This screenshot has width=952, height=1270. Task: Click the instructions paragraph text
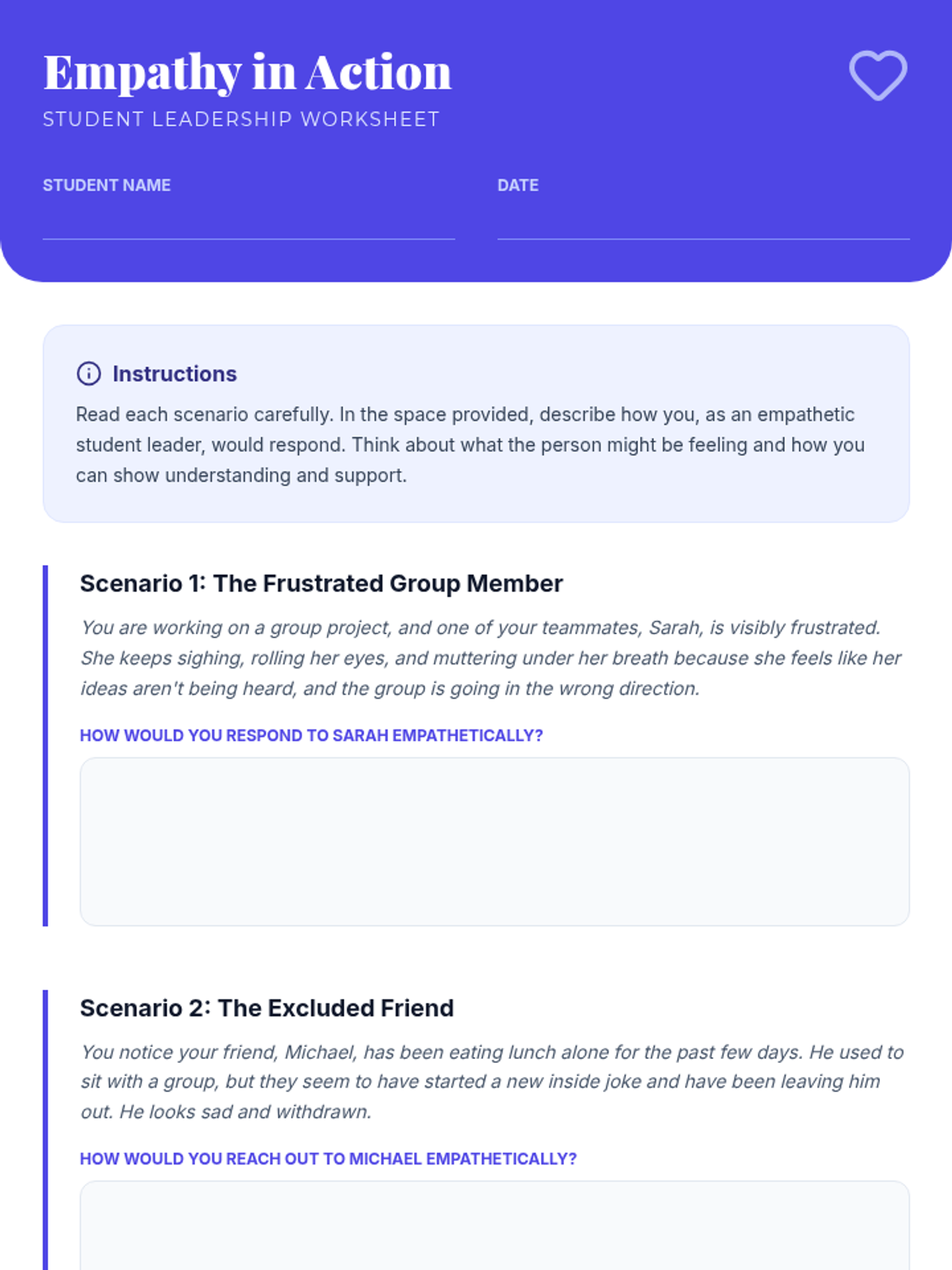(470, 444)
